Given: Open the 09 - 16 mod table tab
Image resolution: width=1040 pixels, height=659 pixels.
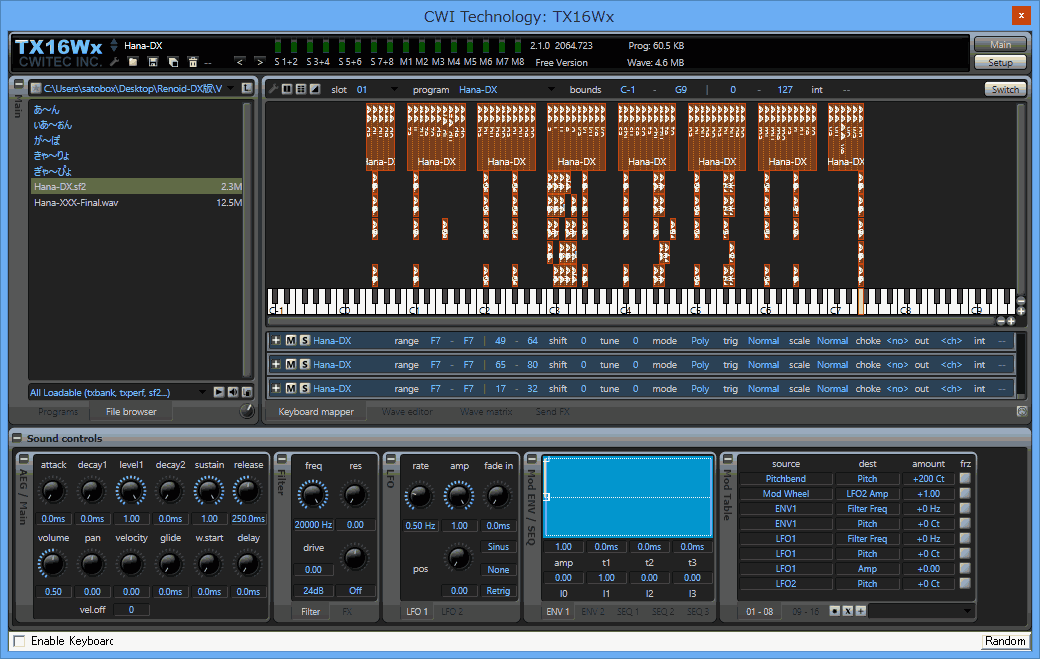Looking at the screenshot, I should coord(806,611).
